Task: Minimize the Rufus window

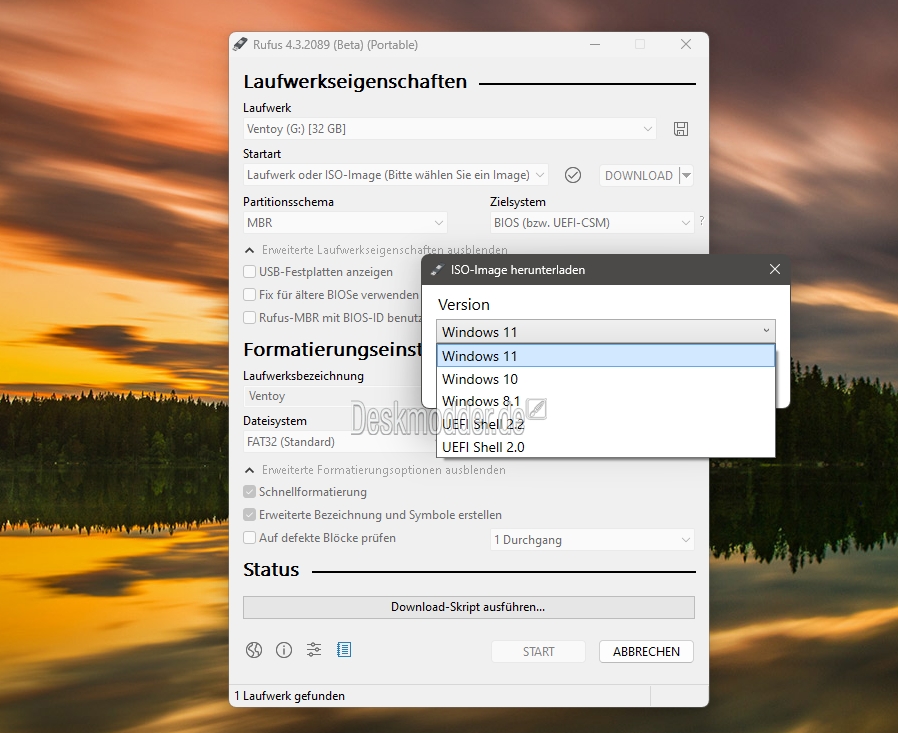Action: pyautogui.click(x=595, y=45)
